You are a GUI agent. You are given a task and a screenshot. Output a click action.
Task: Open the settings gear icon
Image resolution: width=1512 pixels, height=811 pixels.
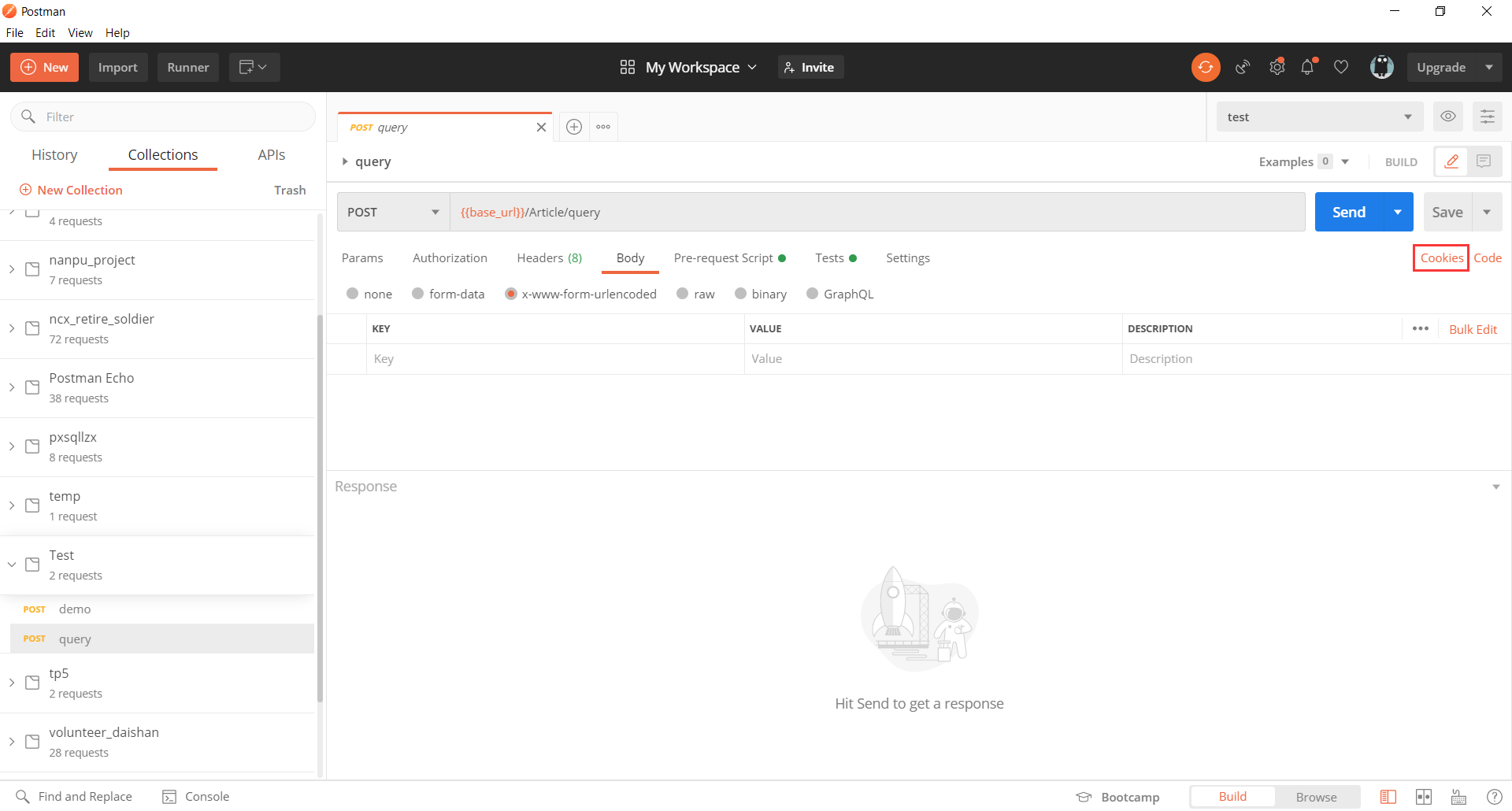(x=1277, y=68)
